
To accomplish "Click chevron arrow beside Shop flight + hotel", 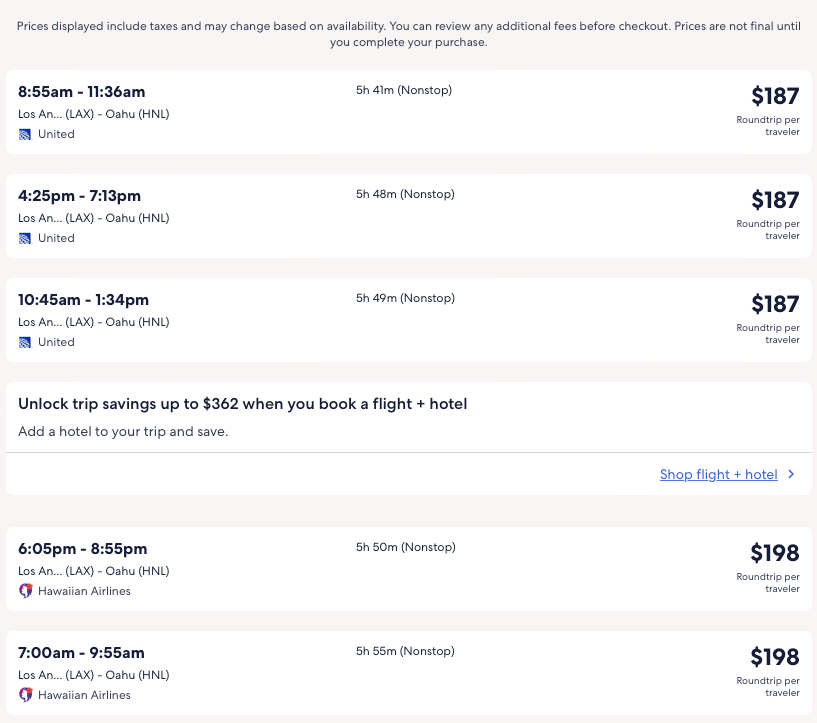I will tap(791, 475).
